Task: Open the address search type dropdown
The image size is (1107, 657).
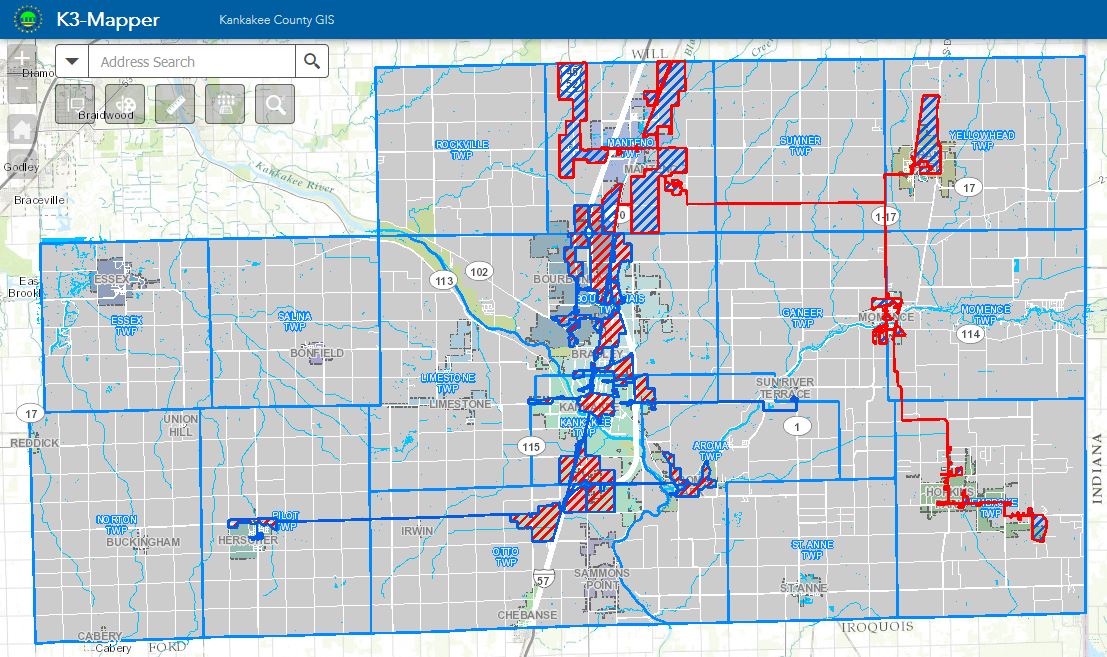Action: (x=70, y=61)
